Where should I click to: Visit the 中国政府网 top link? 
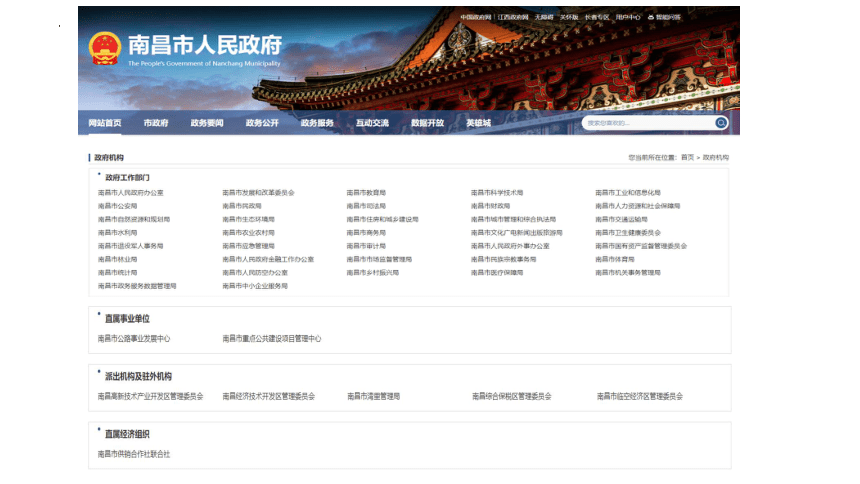[476, 18]
